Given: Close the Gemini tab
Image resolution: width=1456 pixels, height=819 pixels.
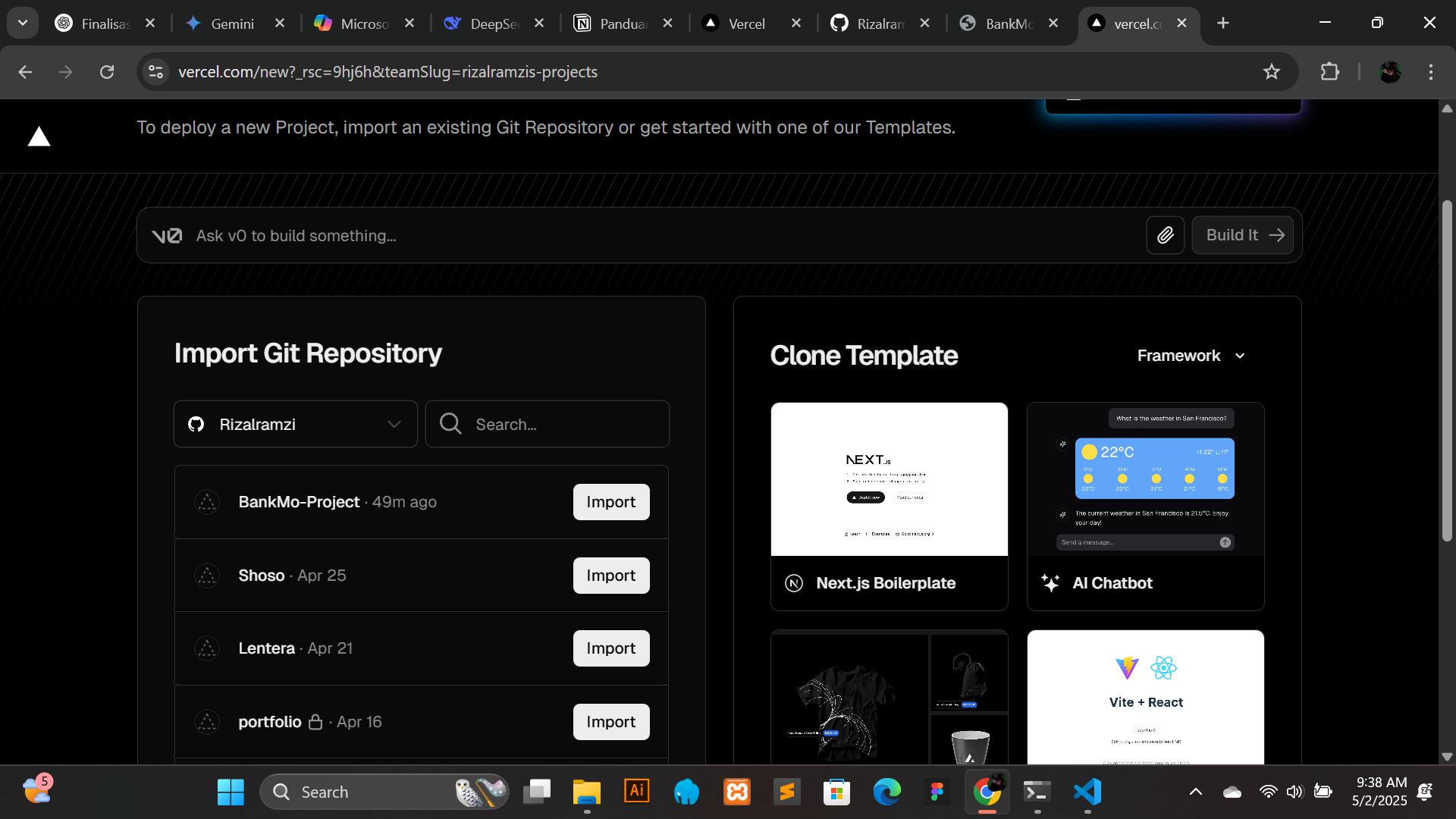Looking at the screenshot, I should (x=280, y=24).
